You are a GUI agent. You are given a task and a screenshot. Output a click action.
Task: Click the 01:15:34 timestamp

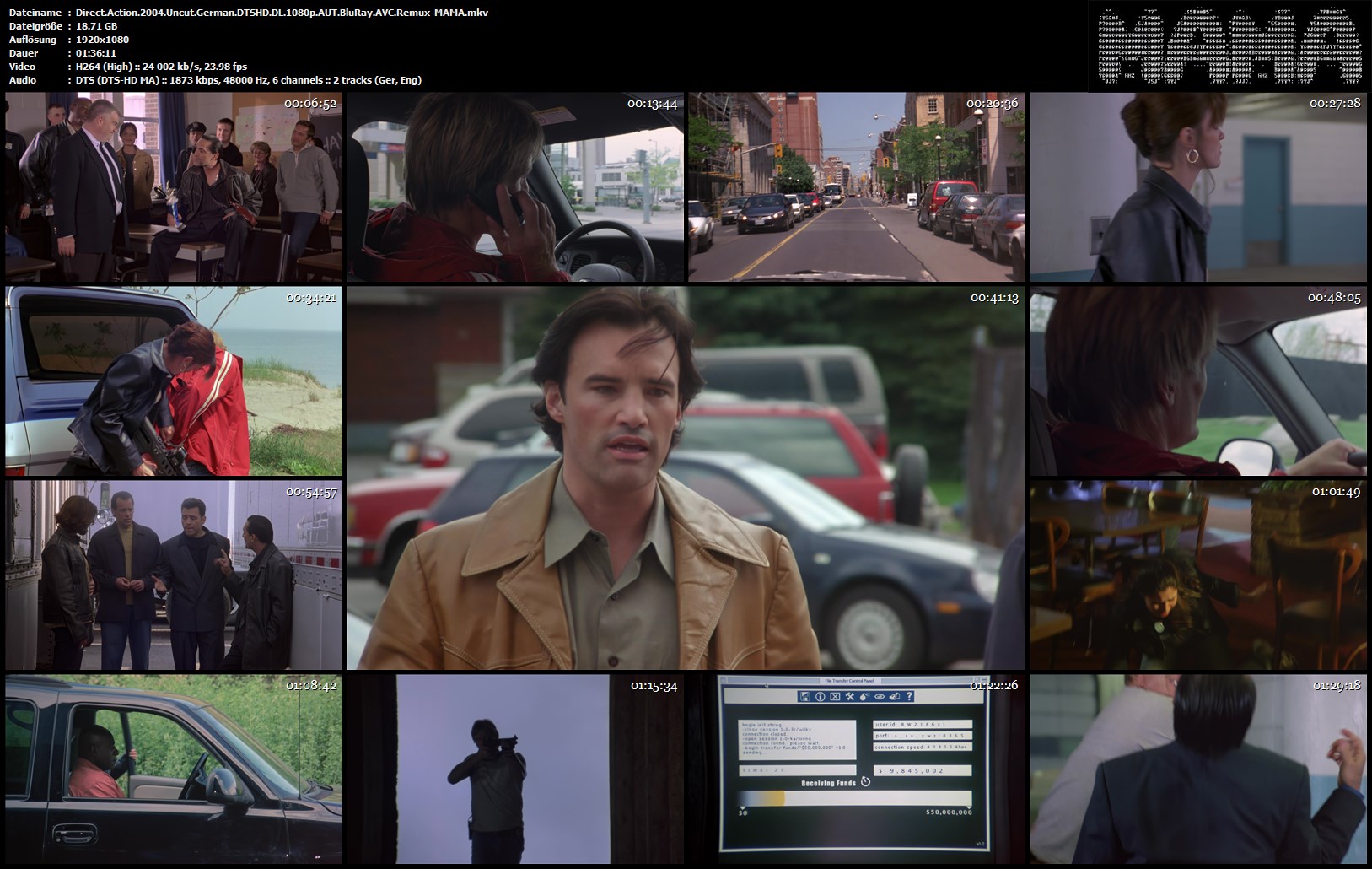pos(654,686)
